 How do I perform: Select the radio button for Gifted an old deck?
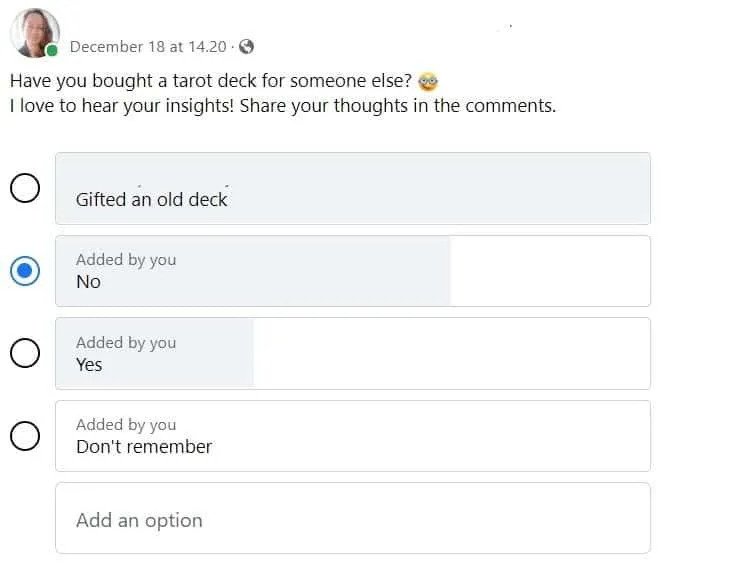[x=25, y=188]
